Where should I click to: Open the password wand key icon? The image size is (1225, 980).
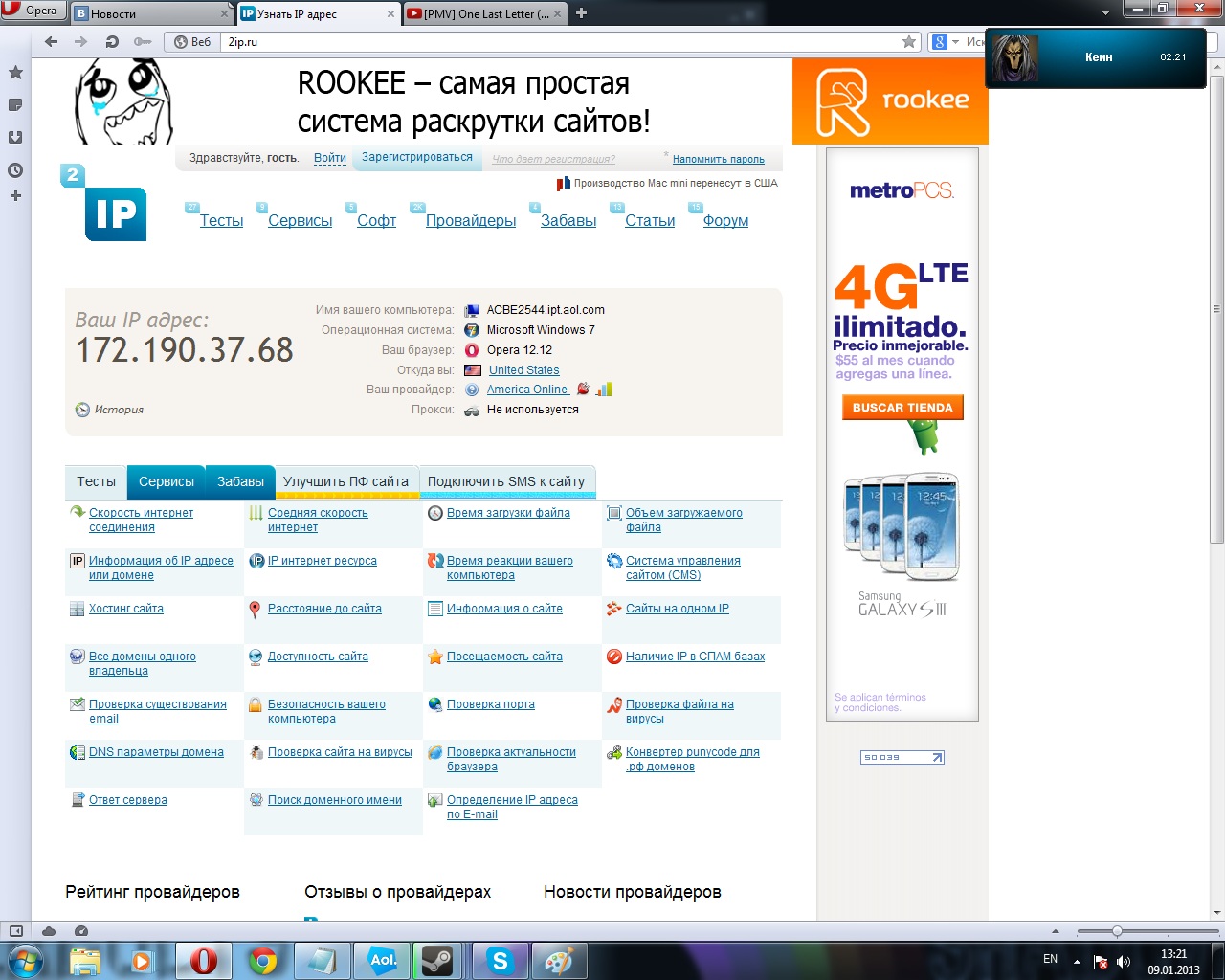coord(142,42)
